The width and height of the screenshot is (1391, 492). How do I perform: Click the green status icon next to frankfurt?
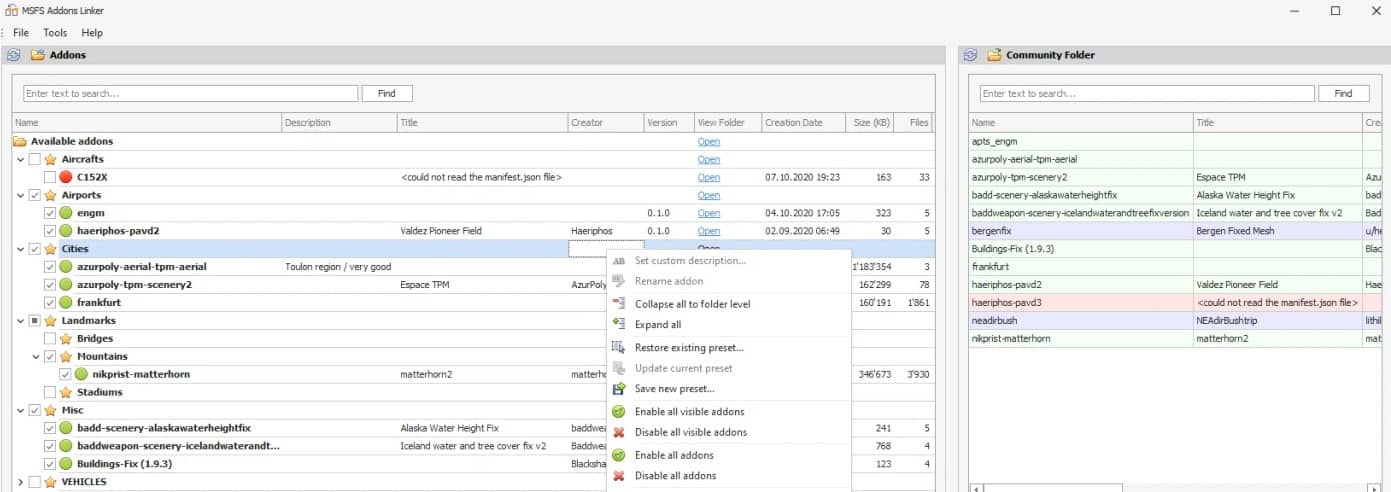pyautogui.click(x=65, y=303)
